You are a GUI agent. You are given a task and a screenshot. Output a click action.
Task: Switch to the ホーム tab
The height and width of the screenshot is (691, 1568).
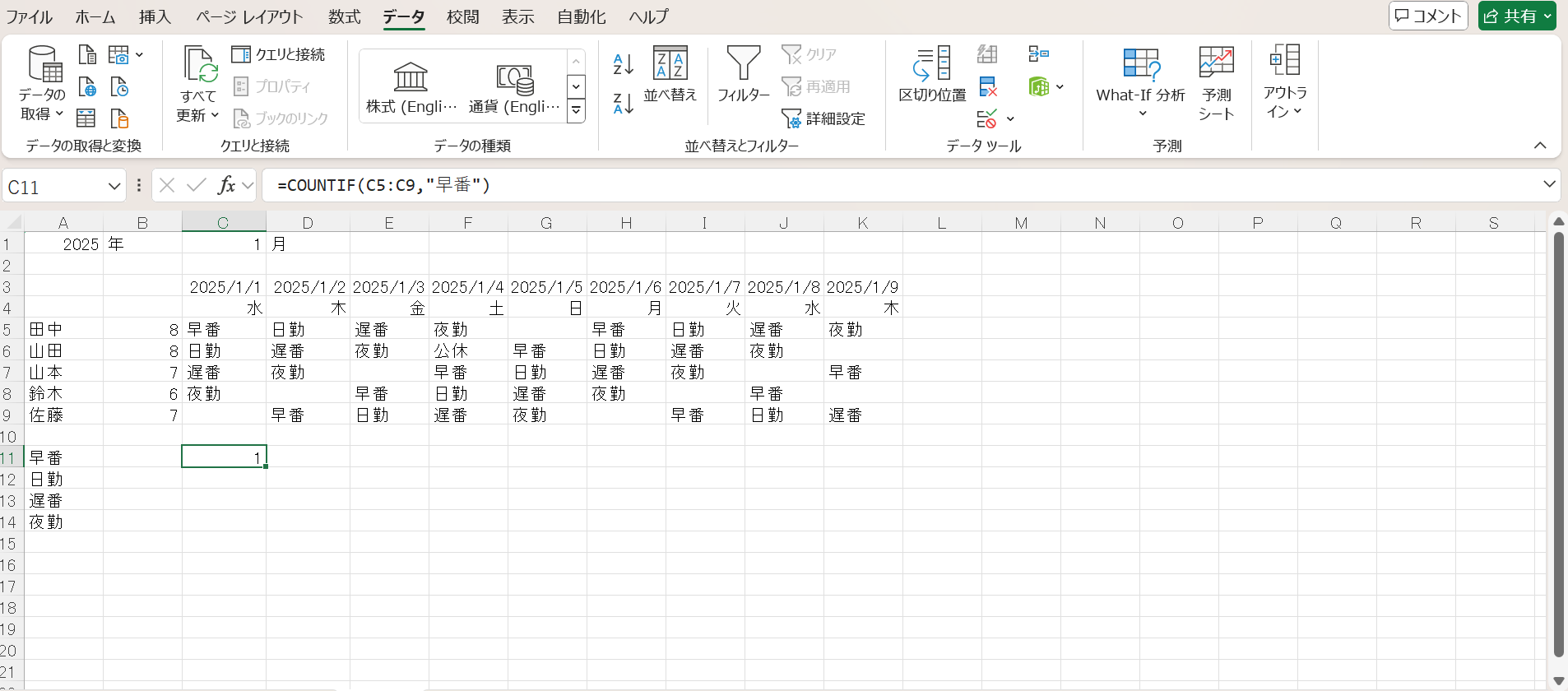[95, 16]
